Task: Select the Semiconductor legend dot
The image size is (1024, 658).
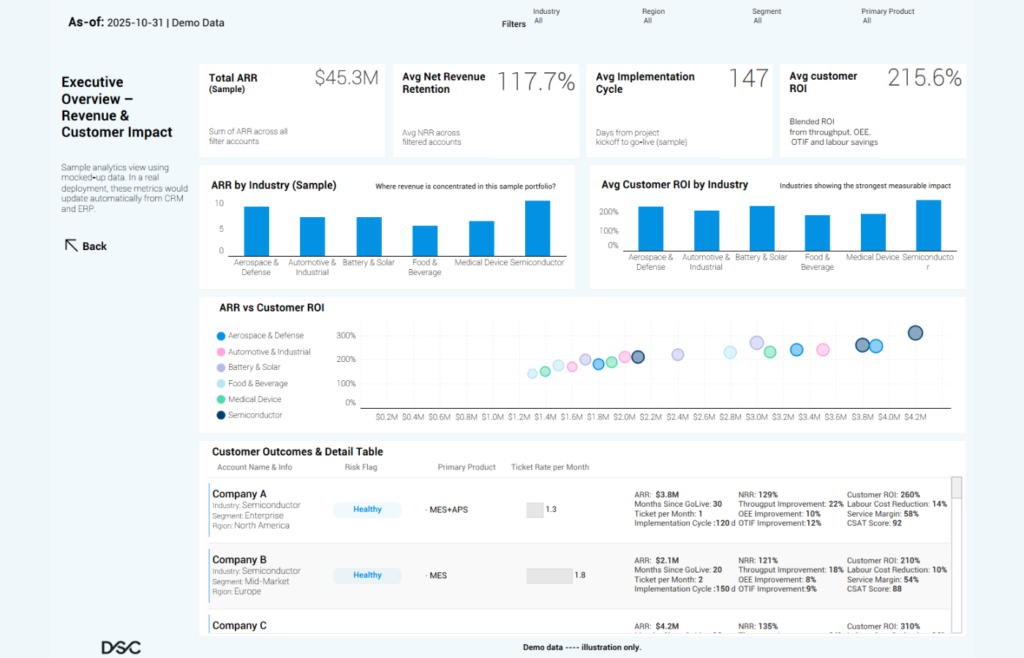Action: [220, 415]
